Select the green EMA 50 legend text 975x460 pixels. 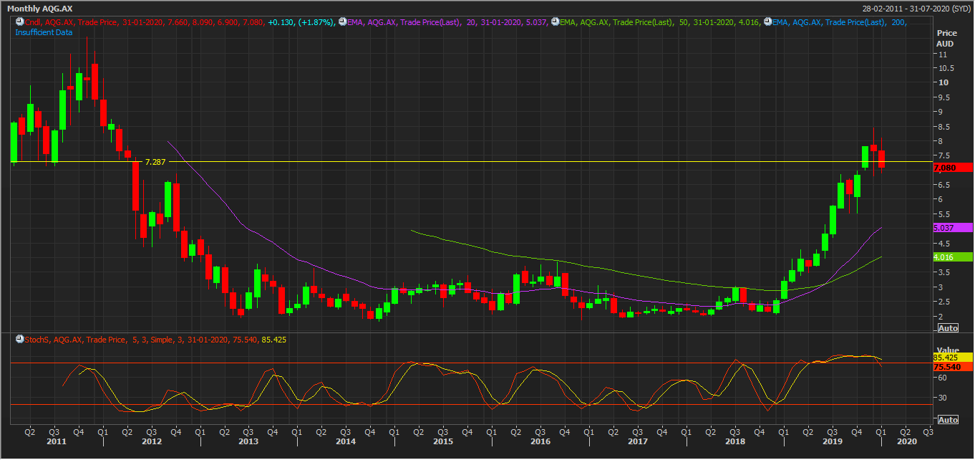(660, 22)
